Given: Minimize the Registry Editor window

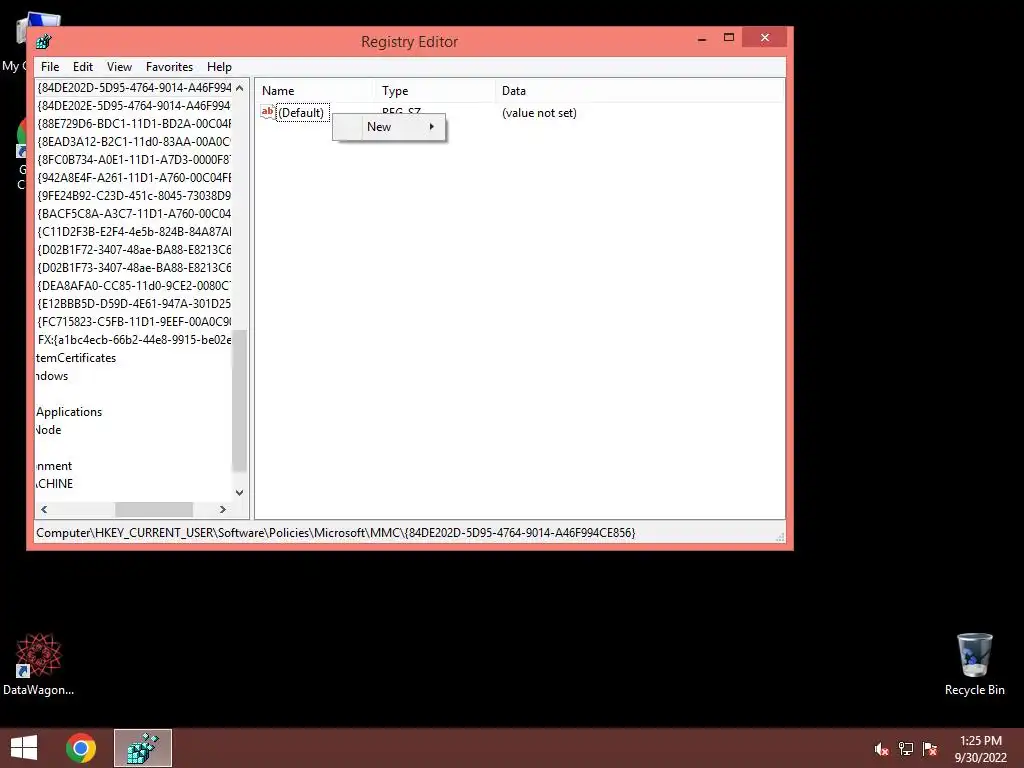Looking at the screenshot, I should coord(702,39).
